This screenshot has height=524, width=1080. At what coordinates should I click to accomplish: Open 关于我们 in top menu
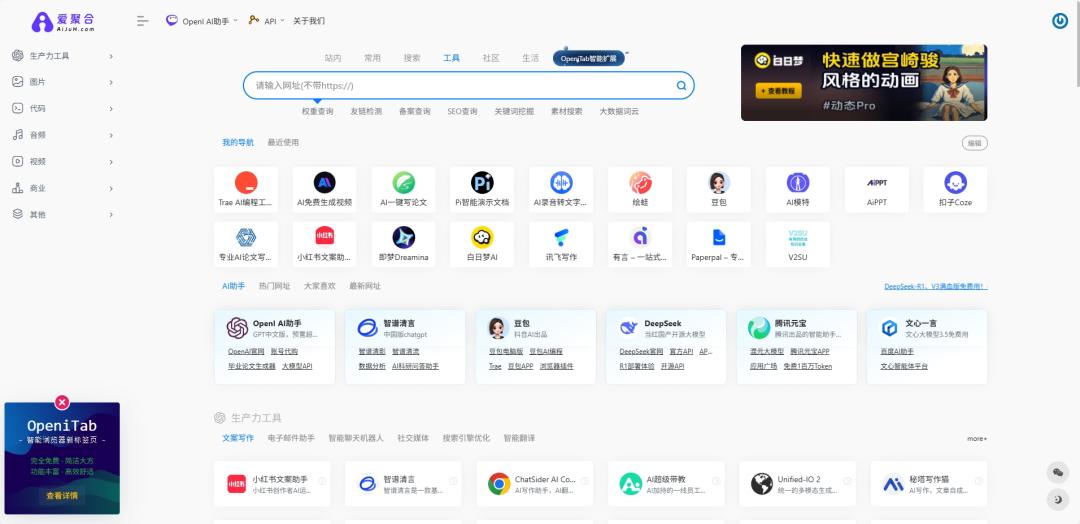click(x=309, y=21)
